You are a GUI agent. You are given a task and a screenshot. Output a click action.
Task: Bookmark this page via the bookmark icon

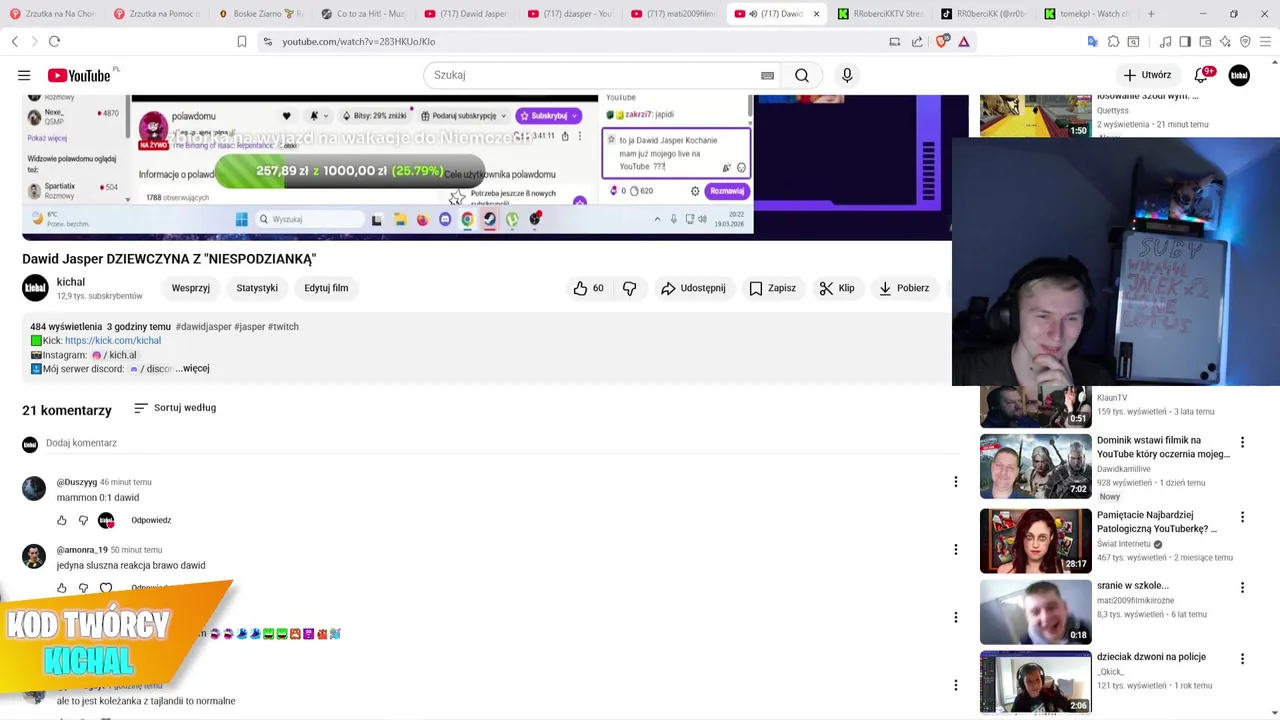tap(242, 41)
